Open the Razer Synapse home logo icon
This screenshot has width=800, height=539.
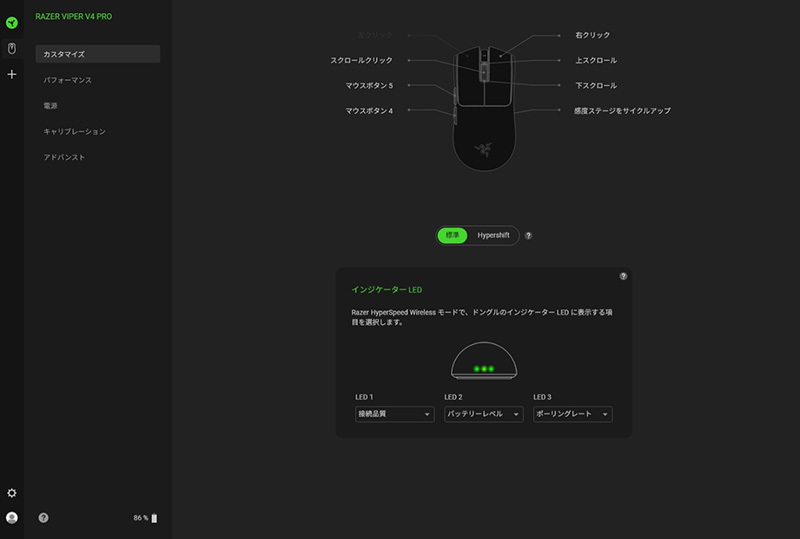tap(12, 22)
